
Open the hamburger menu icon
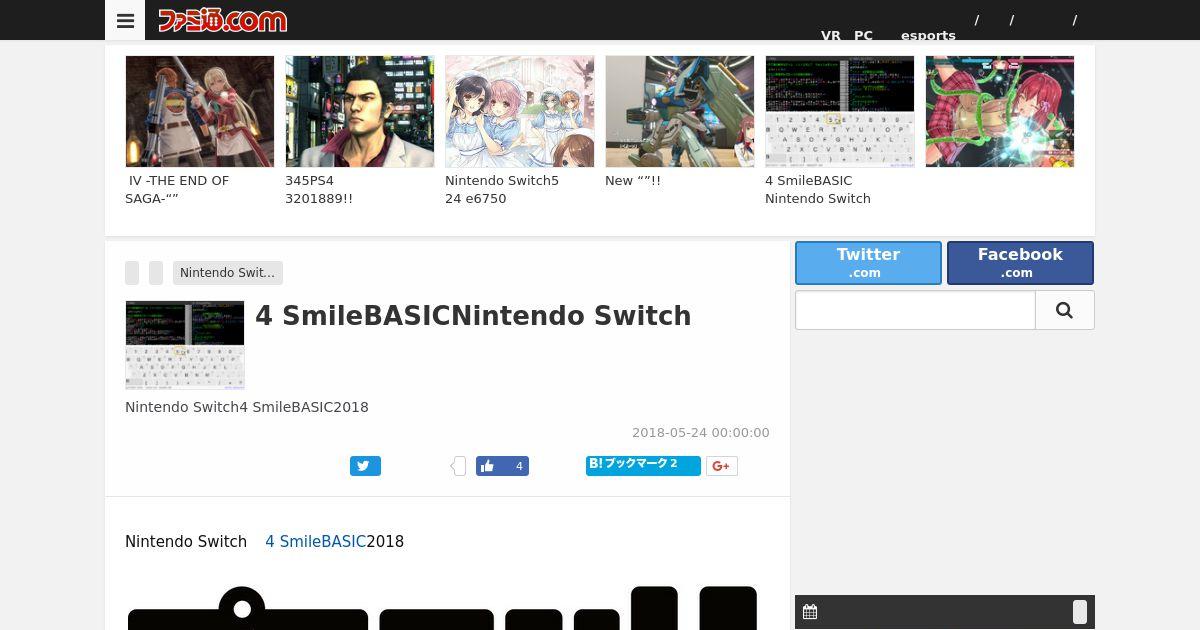125,20
